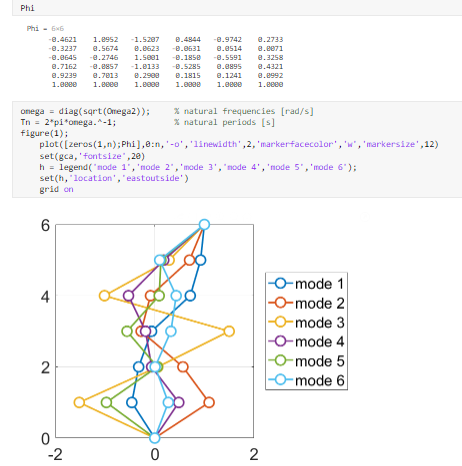Image resolution: width=462 pixels, height=466 pixels.
Task: Click matrix value 0.1815
Action: click(188, 75)
